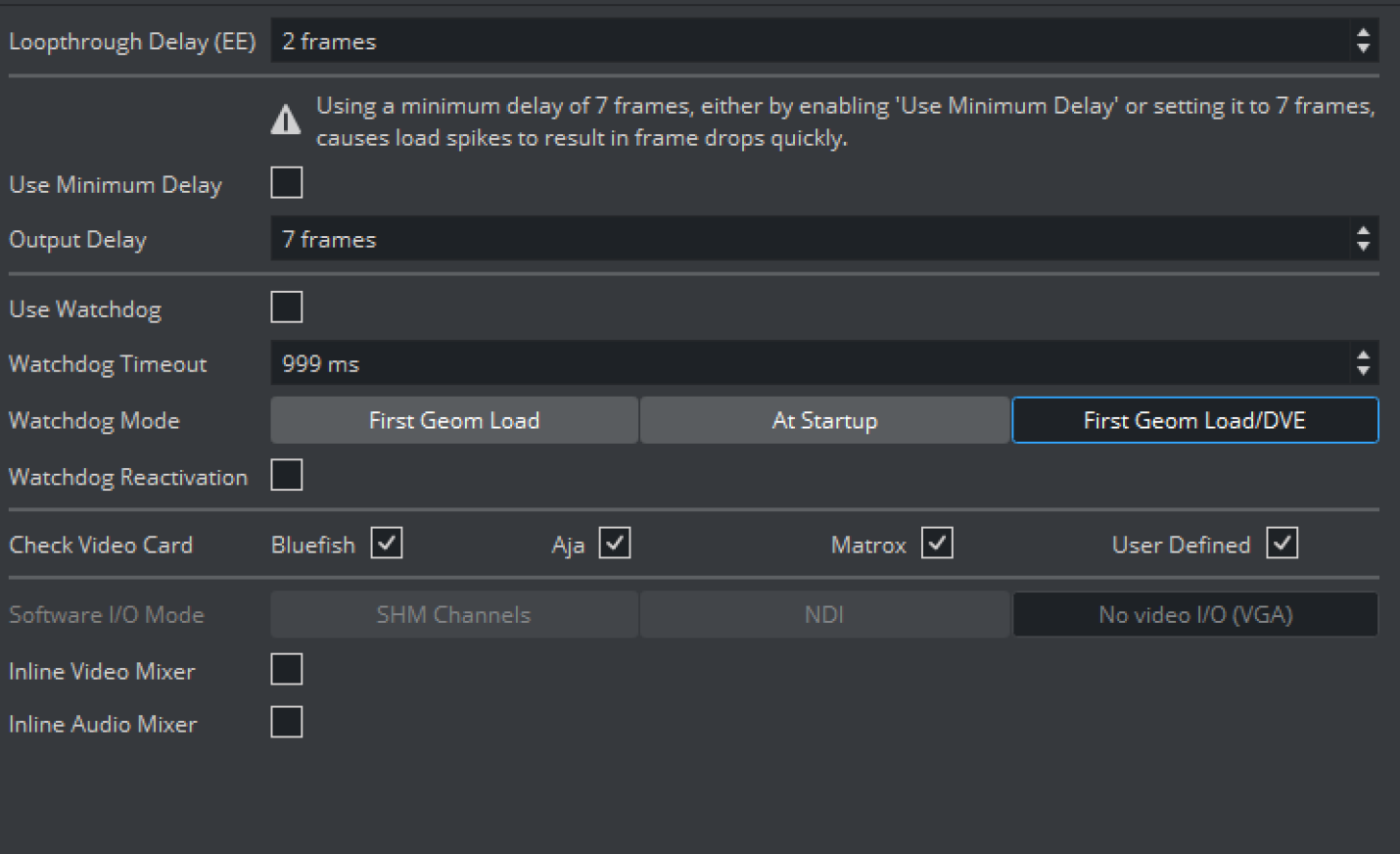Increase Watchdog Timeout with up arrow
Screen dimensions: 1400x854
[1363, 356]
